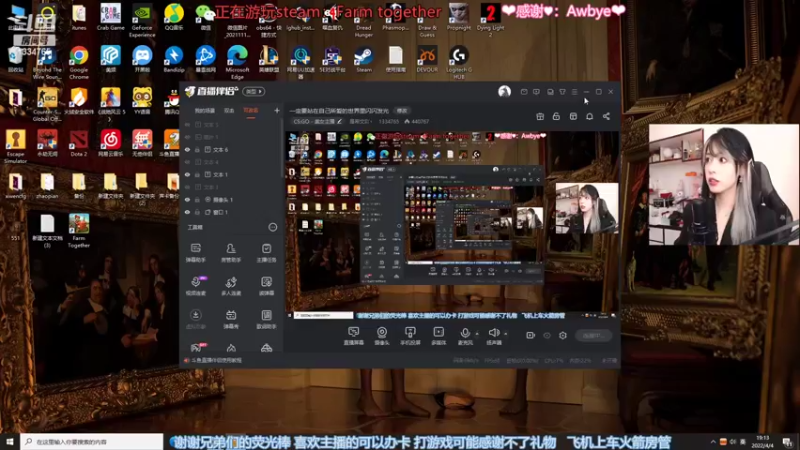Click the Windows taskbar search box
This screenshot has height=450, width=800.
[92, 441]
